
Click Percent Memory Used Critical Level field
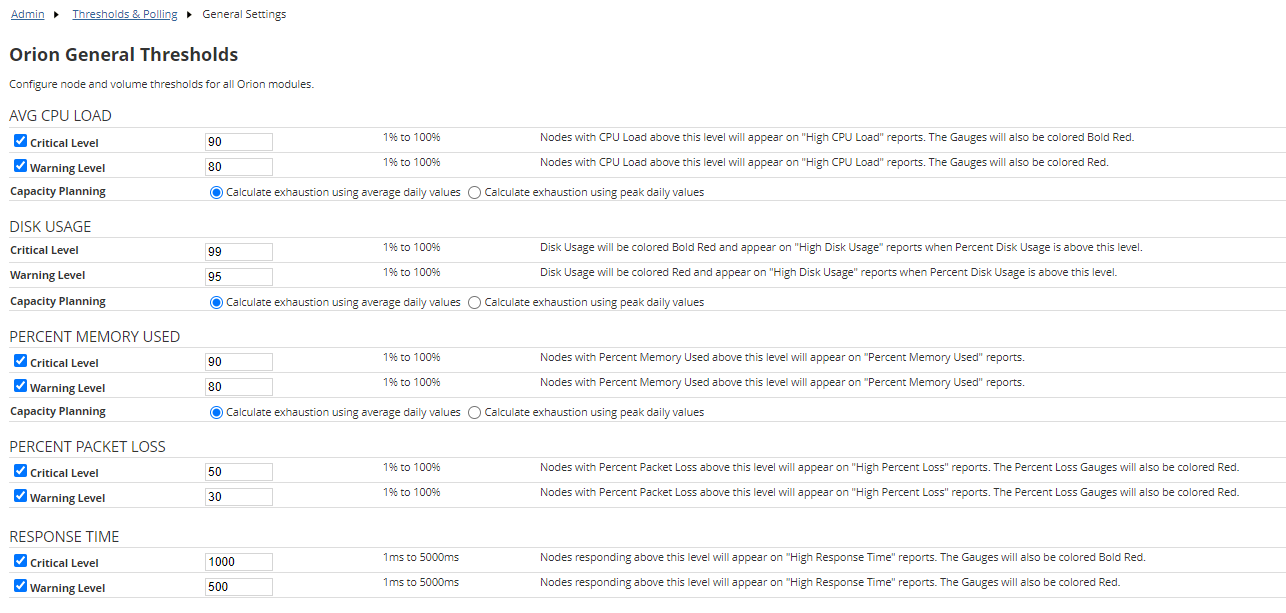click(x=239, y=362)
